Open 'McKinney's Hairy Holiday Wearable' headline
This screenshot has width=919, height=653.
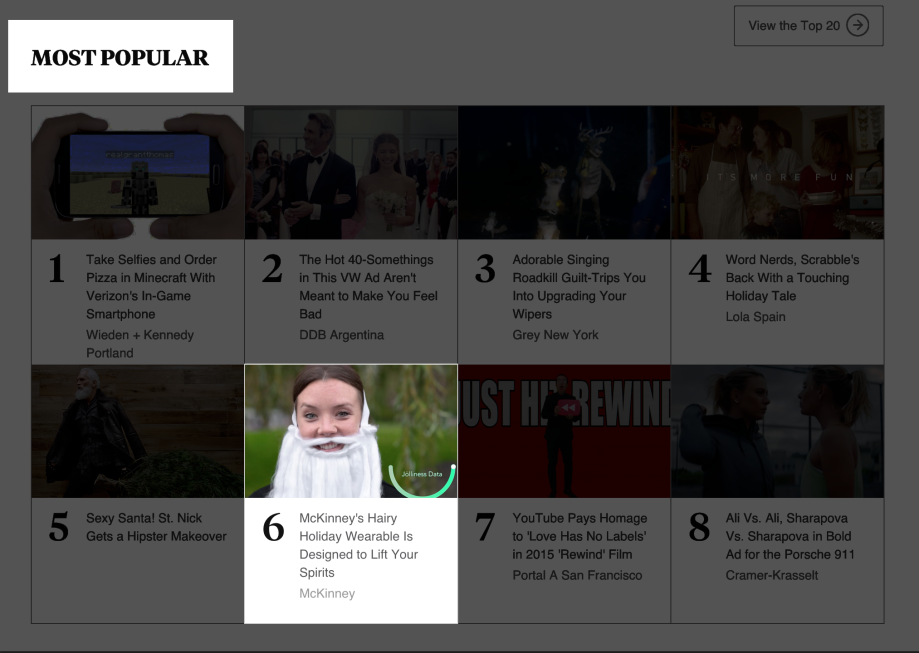[358, 545]
